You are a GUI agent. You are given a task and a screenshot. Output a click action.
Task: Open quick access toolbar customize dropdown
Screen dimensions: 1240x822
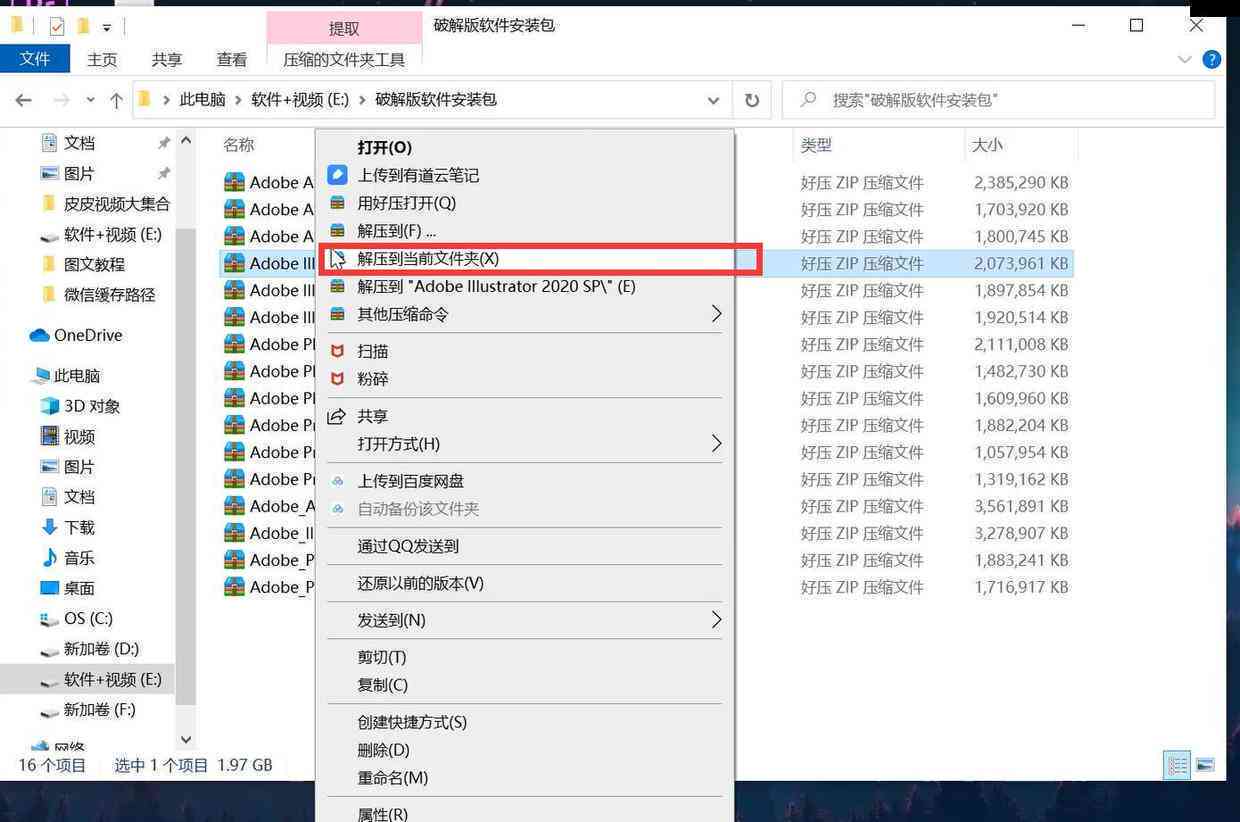106,27
